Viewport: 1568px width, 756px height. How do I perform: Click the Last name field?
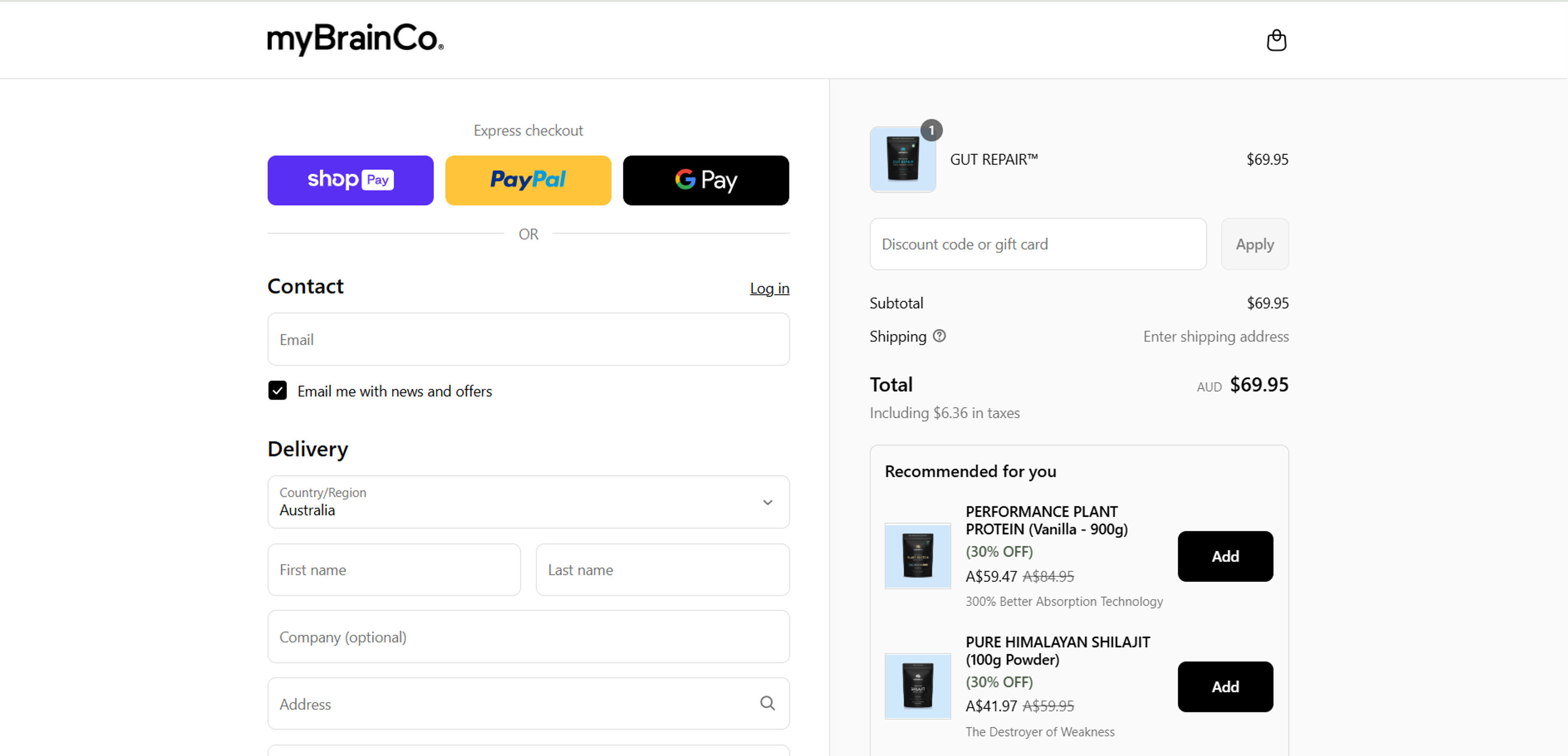coord(662,569)
